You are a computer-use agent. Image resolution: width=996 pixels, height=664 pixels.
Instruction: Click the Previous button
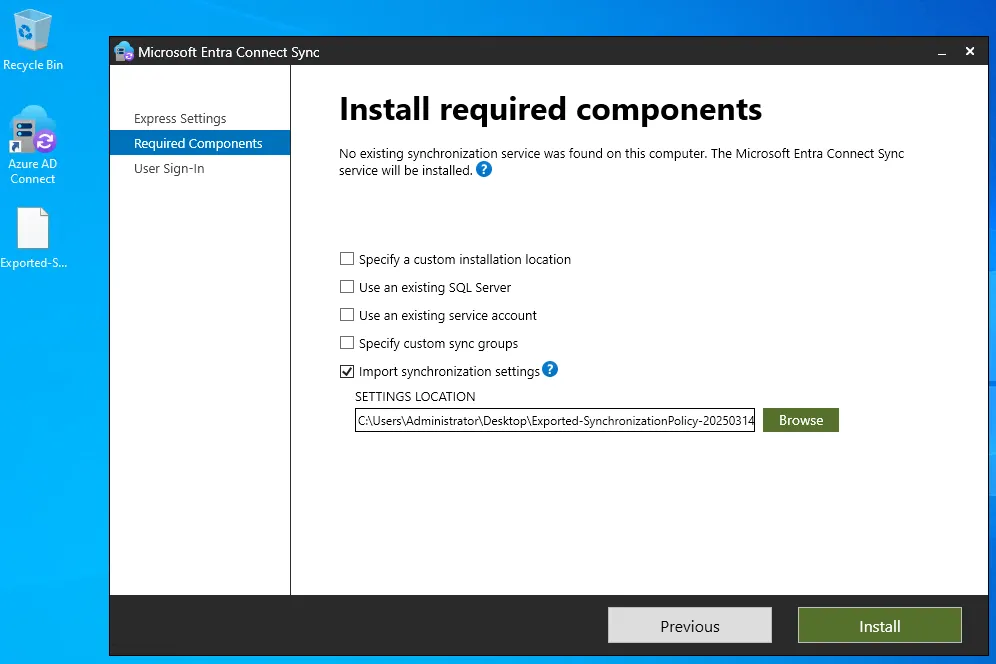point(689,625)
